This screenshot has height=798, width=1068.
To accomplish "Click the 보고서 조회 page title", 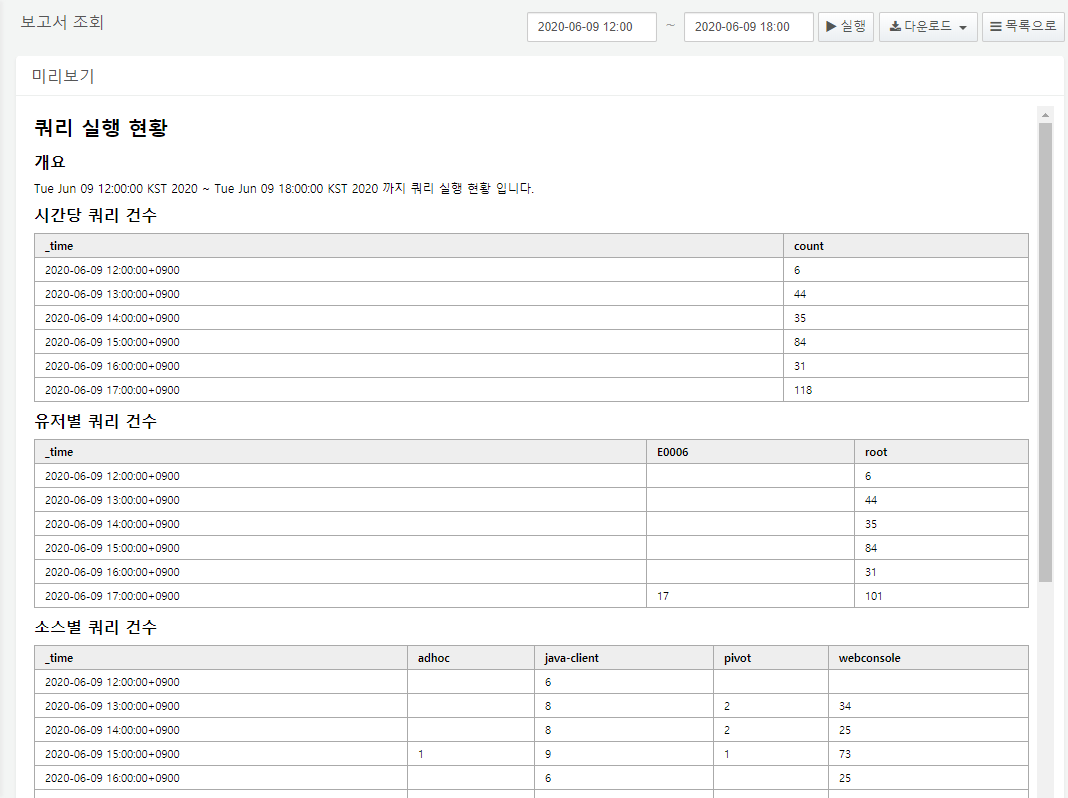I will [62, 22].
